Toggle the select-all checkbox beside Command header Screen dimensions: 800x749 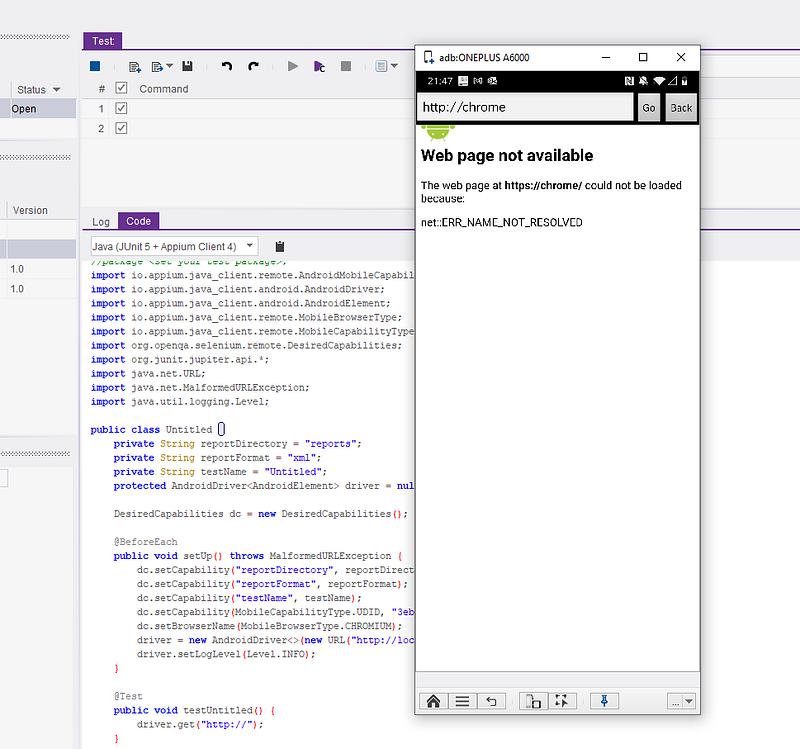[121, 88]
